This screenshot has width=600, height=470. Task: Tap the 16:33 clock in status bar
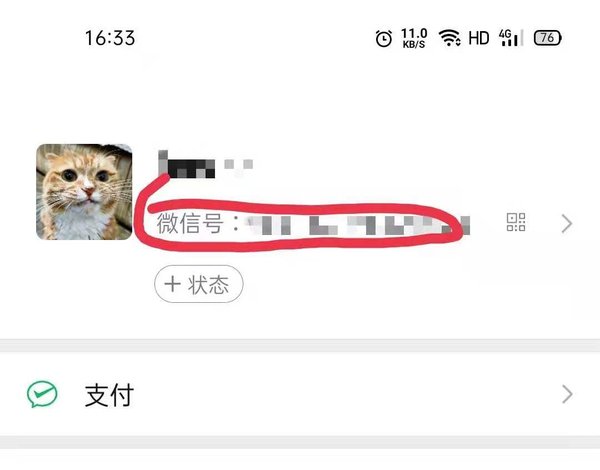pyautogui.click(x=110, y=38)
